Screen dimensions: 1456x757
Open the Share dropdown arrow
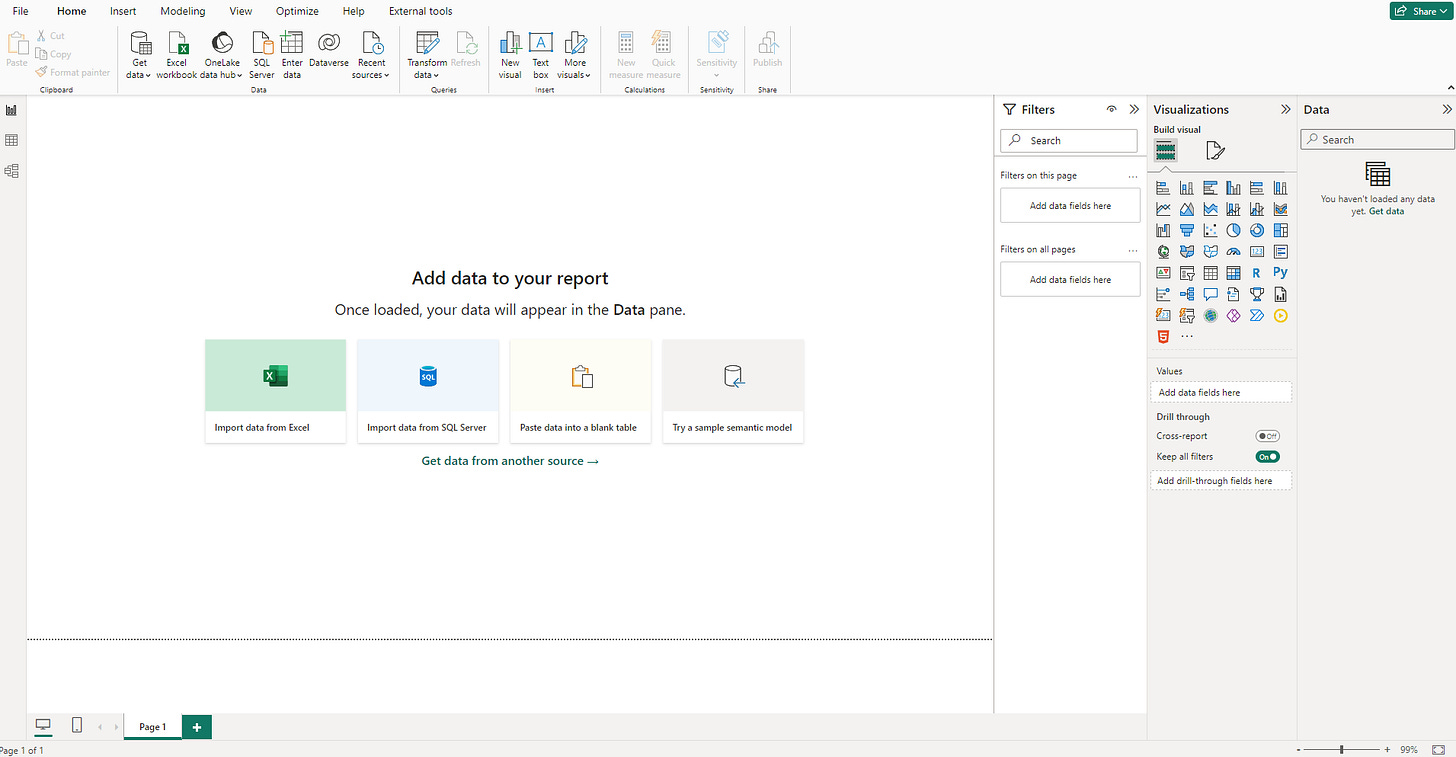(1442, 10)
